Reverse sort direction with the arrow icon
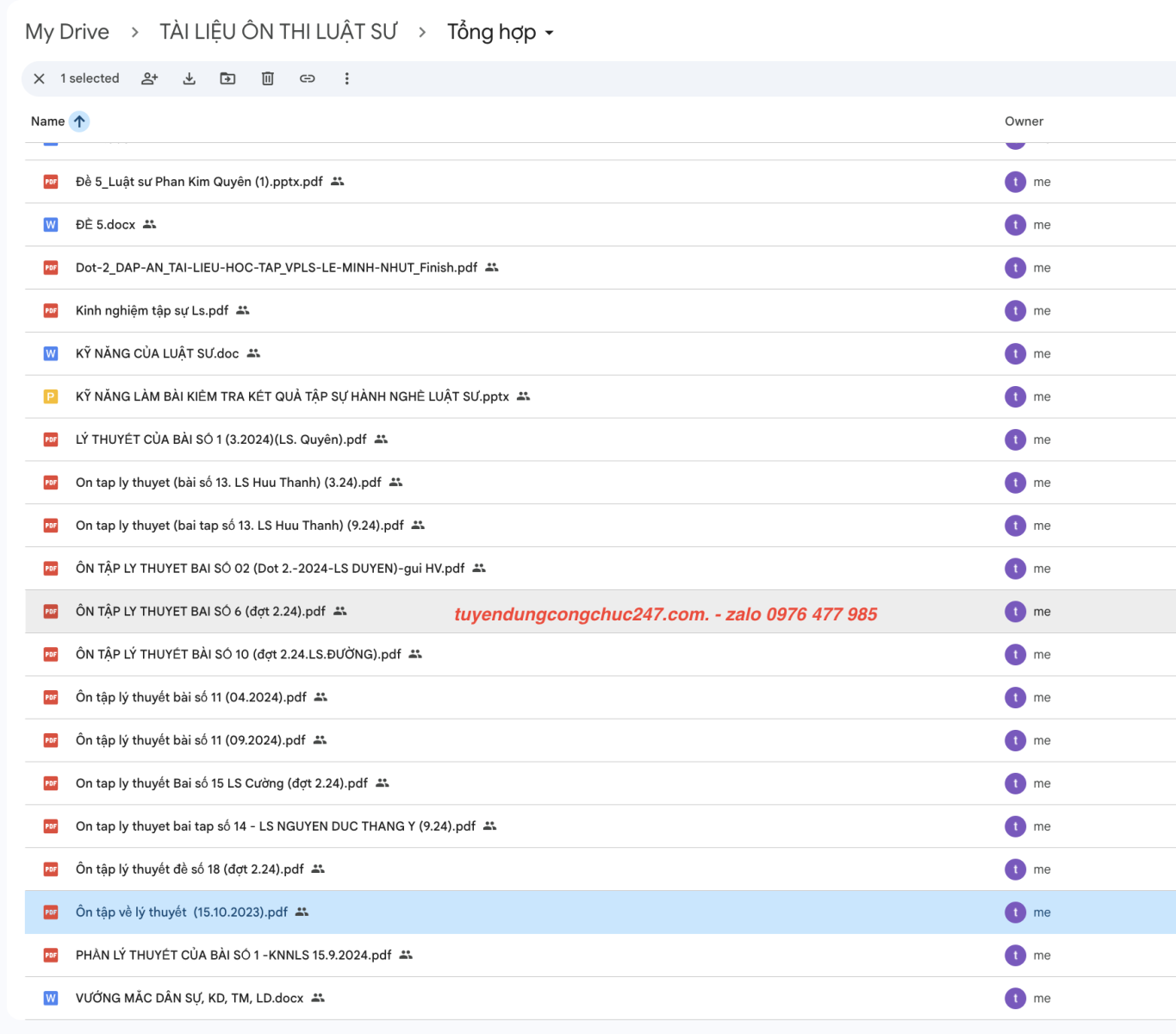This screenshot has width=1176, height=1034. 79,121
